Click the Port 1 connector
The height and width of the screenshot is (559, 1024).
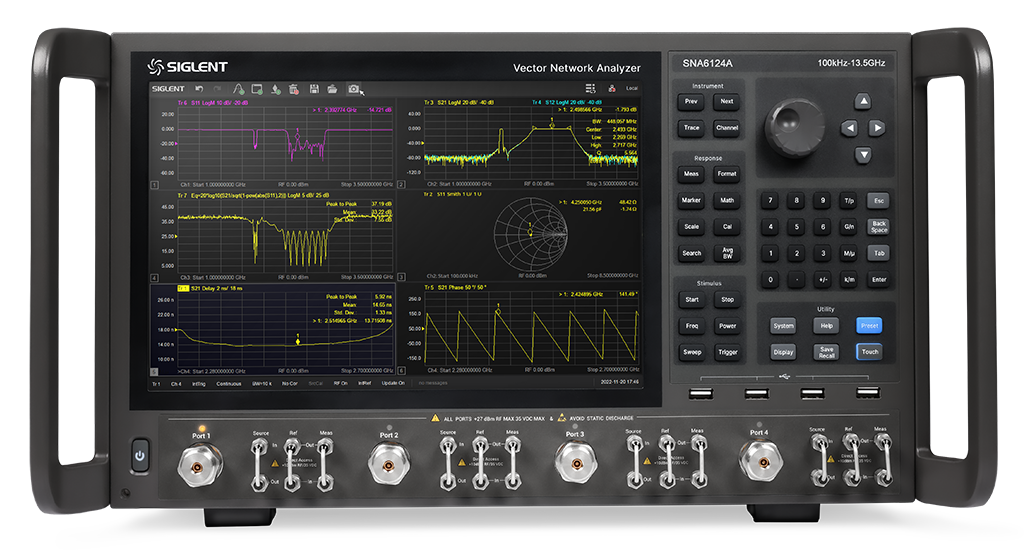pos(200,466)
